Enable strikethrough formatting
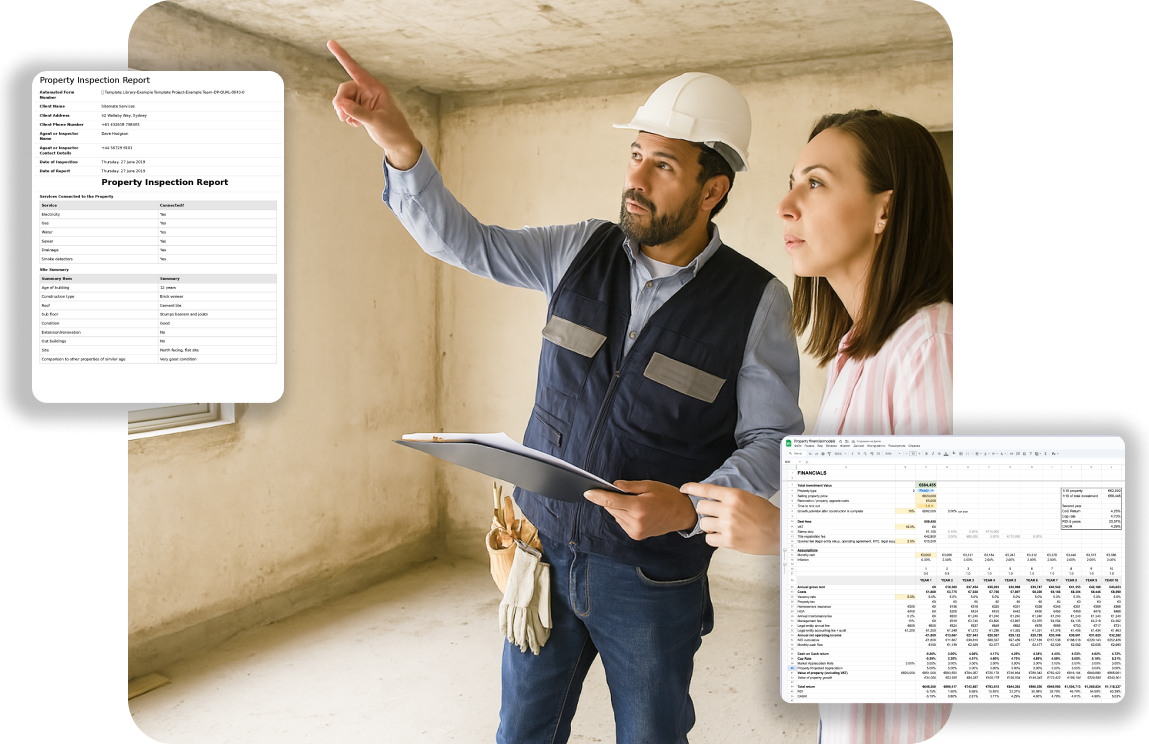This screenshot has height=744, width=1149. point(939,454)
